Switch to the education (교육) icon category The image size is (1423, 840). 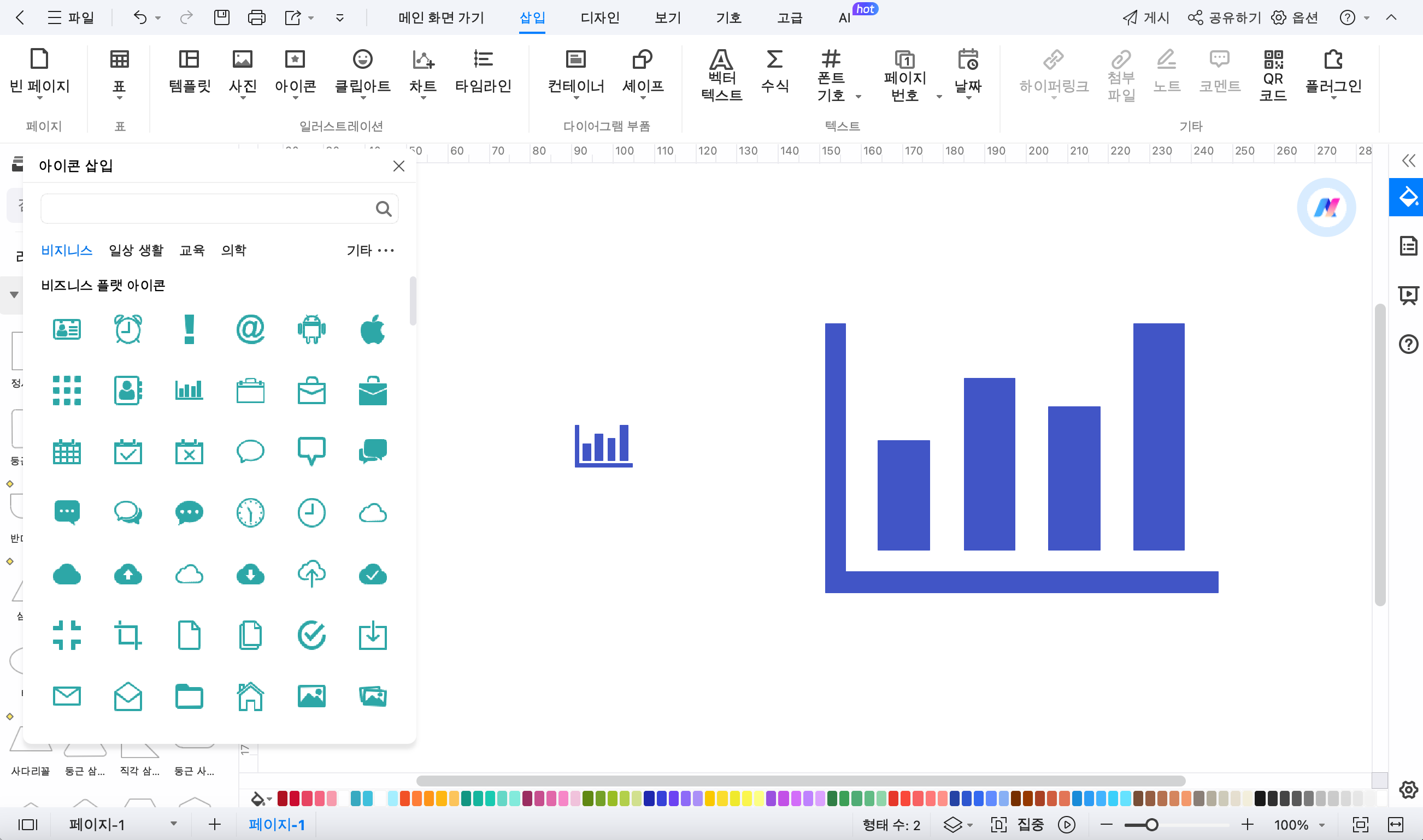click(x=192, y=250)
